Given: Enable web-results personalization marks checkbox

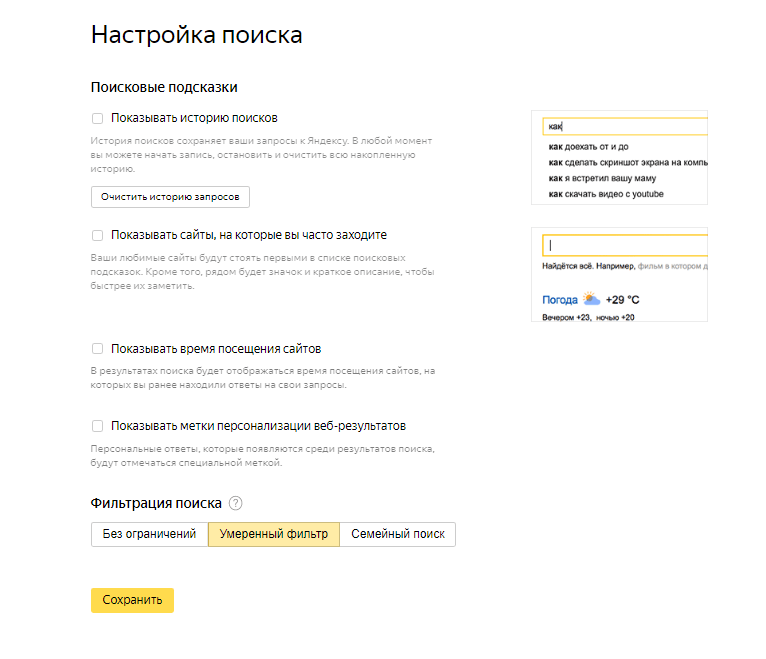Looking at the screenshot, I should (98, 425).
